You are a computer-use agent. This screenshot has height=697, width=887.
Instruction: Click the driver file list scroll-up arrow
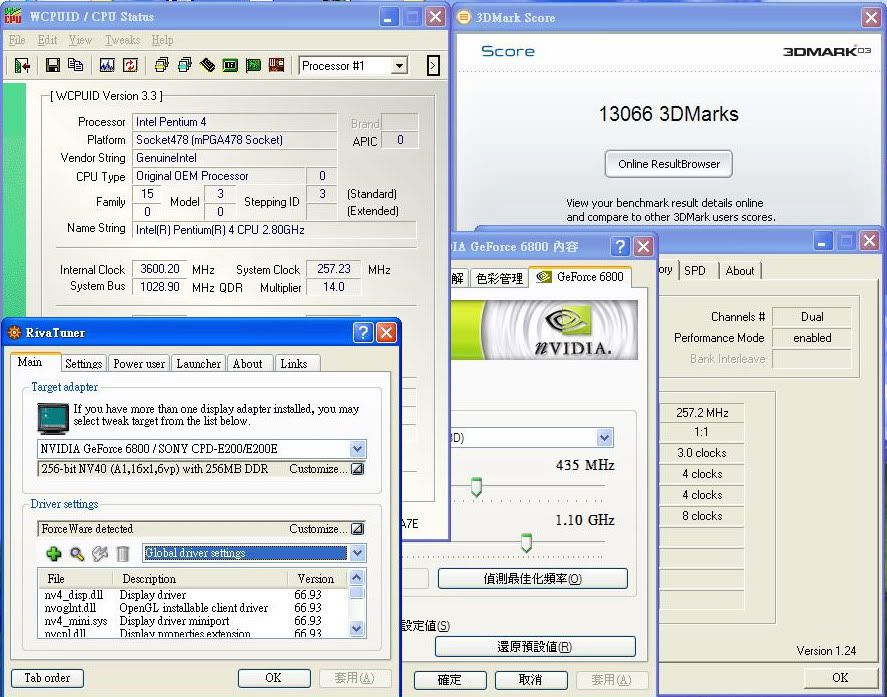[x=356, y=577]
